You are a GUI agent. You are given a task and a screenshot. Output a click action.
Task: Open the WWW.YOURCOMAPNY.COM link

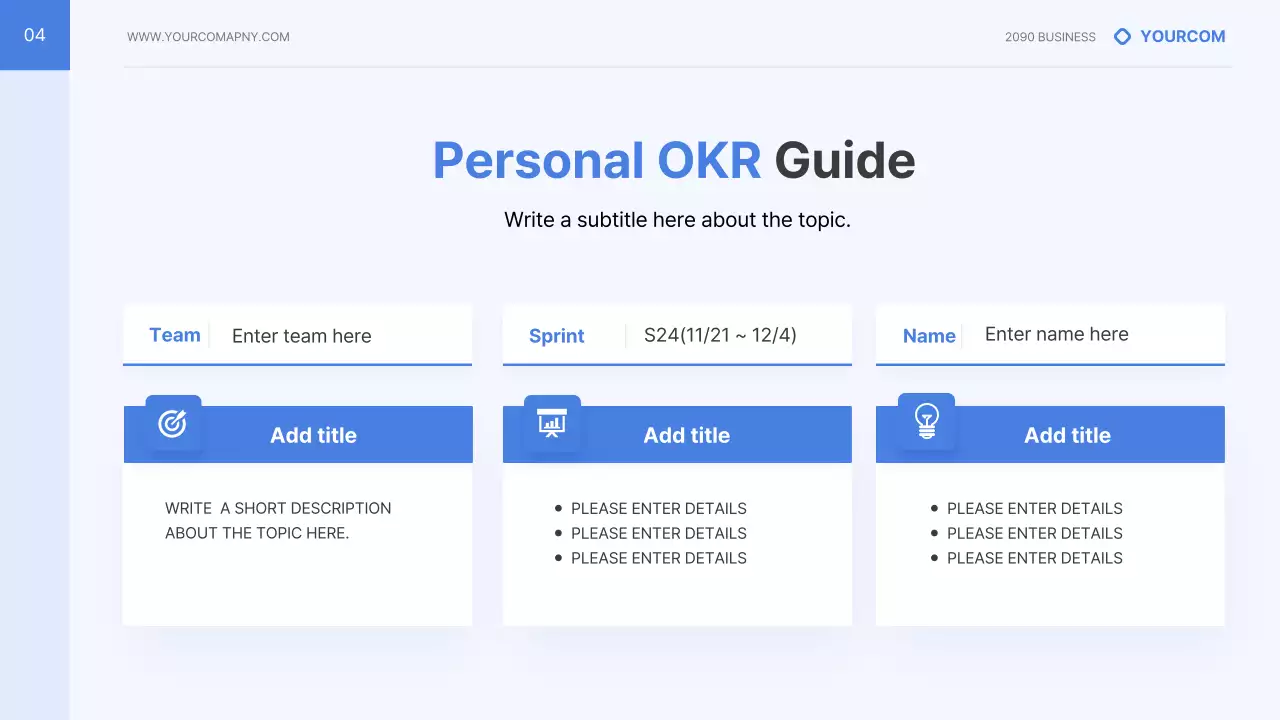pos(208,37)
